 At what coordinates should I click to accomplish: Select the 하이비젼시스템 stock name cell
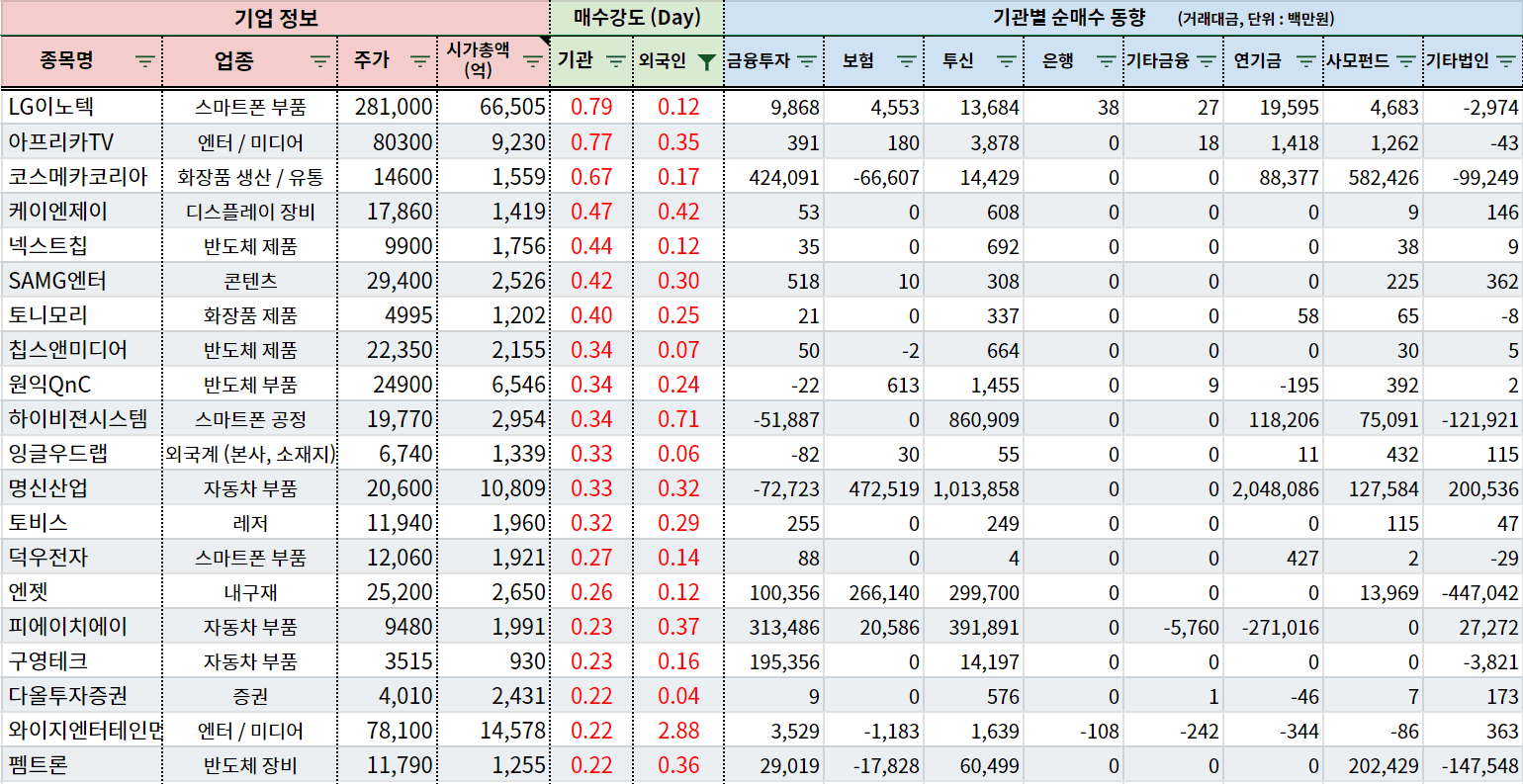coord(81,419)
